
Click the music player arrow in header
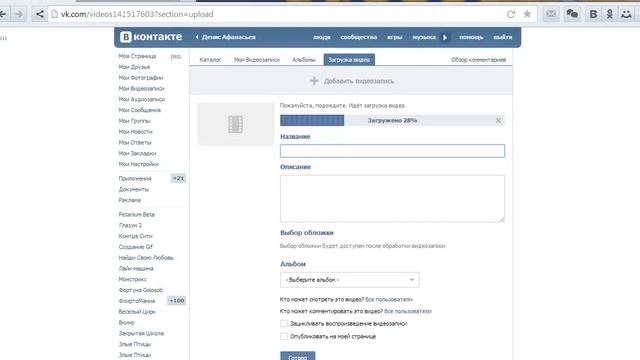point(445,37)
